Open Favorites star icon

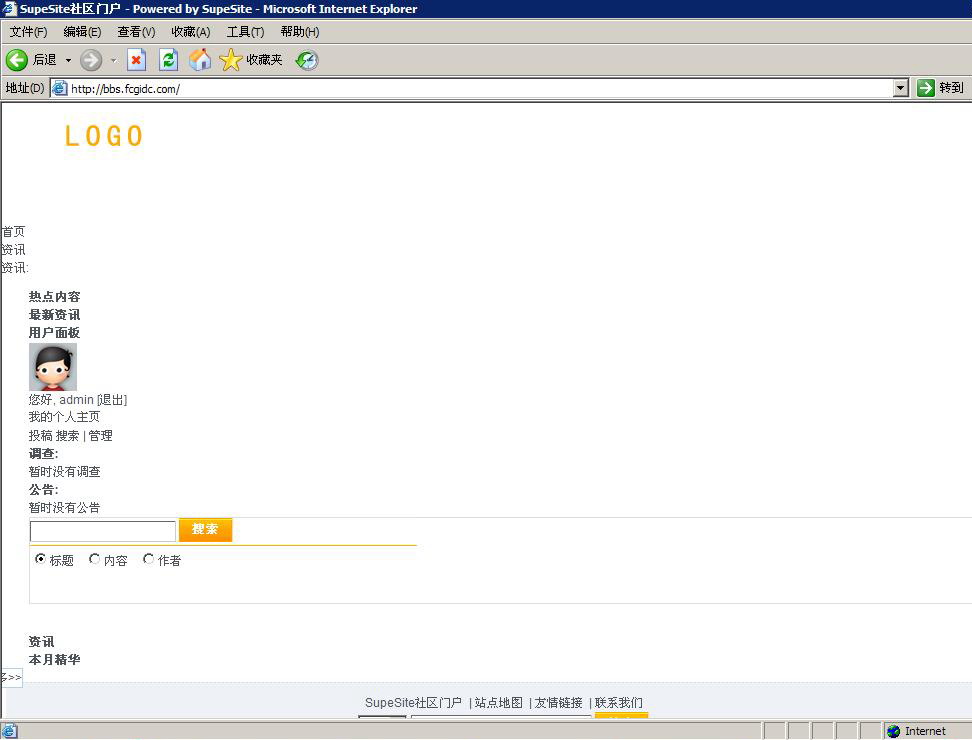[231, 60]
